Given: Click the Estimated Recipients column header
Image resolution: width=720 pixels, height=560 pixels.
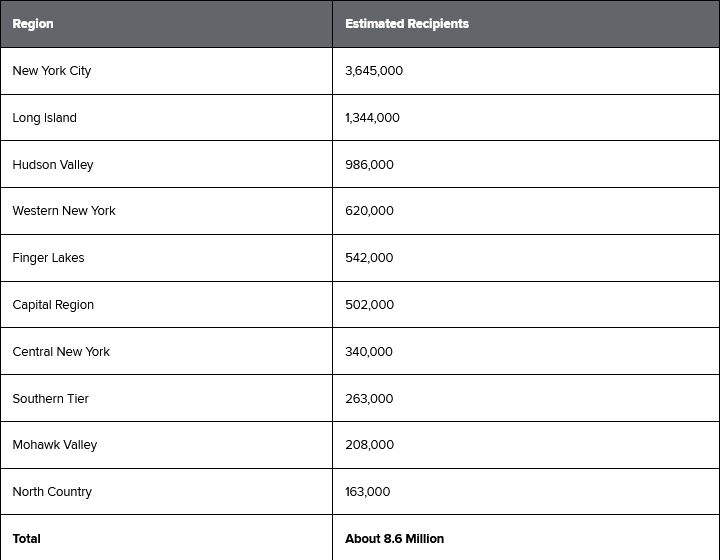Looking at the screenshot, I should [407, 24].
